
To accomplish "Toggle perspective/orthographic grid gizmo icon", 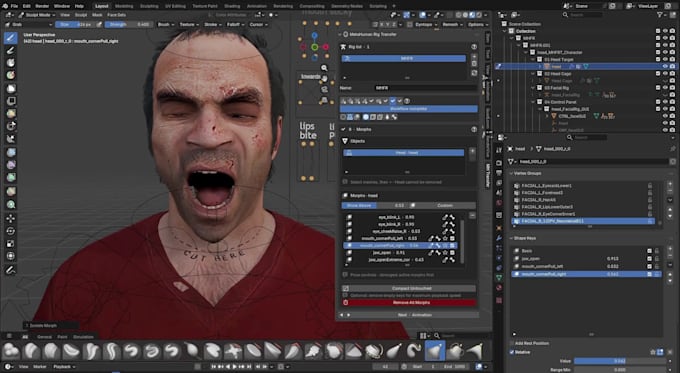I will (x=324, y=100).
